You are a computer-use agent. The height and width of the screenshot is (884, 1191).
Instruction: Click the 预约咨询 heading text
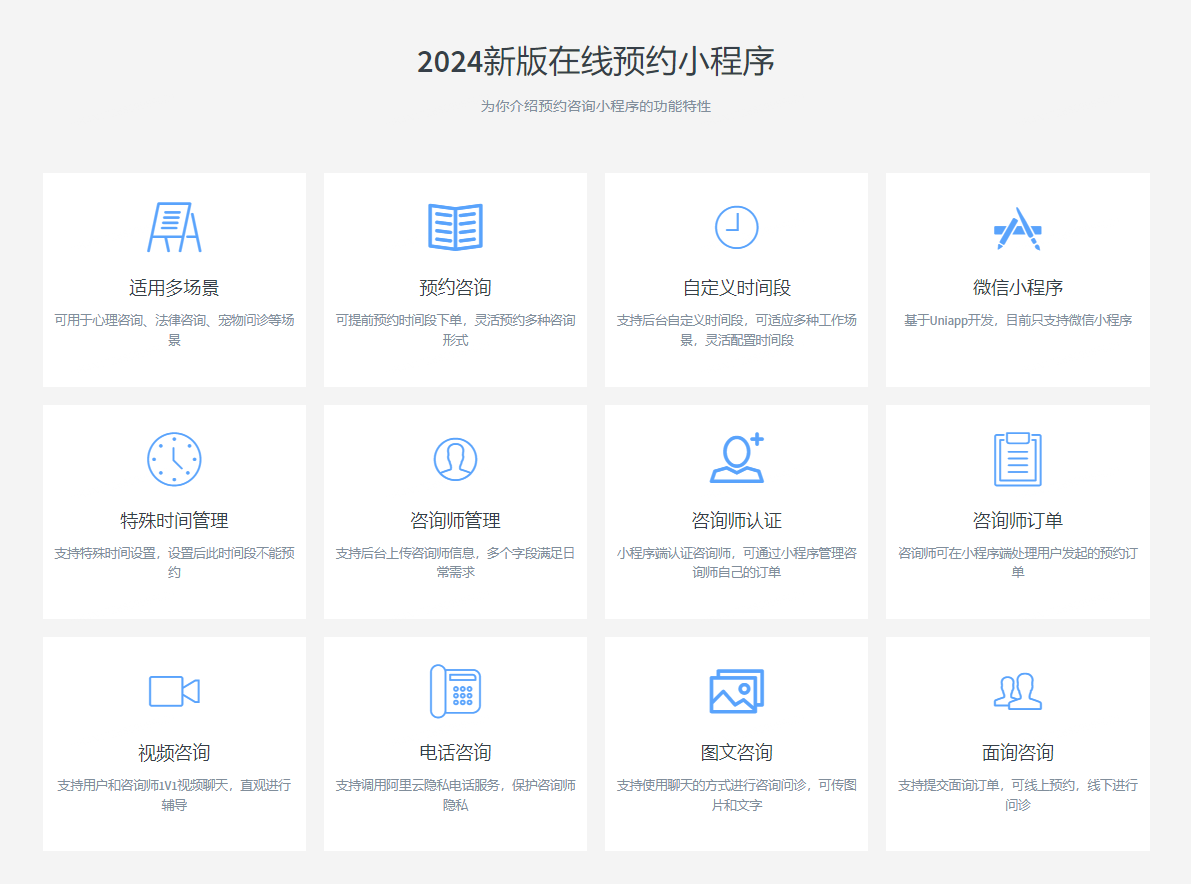pyautogui.click(x=455, y=288)
